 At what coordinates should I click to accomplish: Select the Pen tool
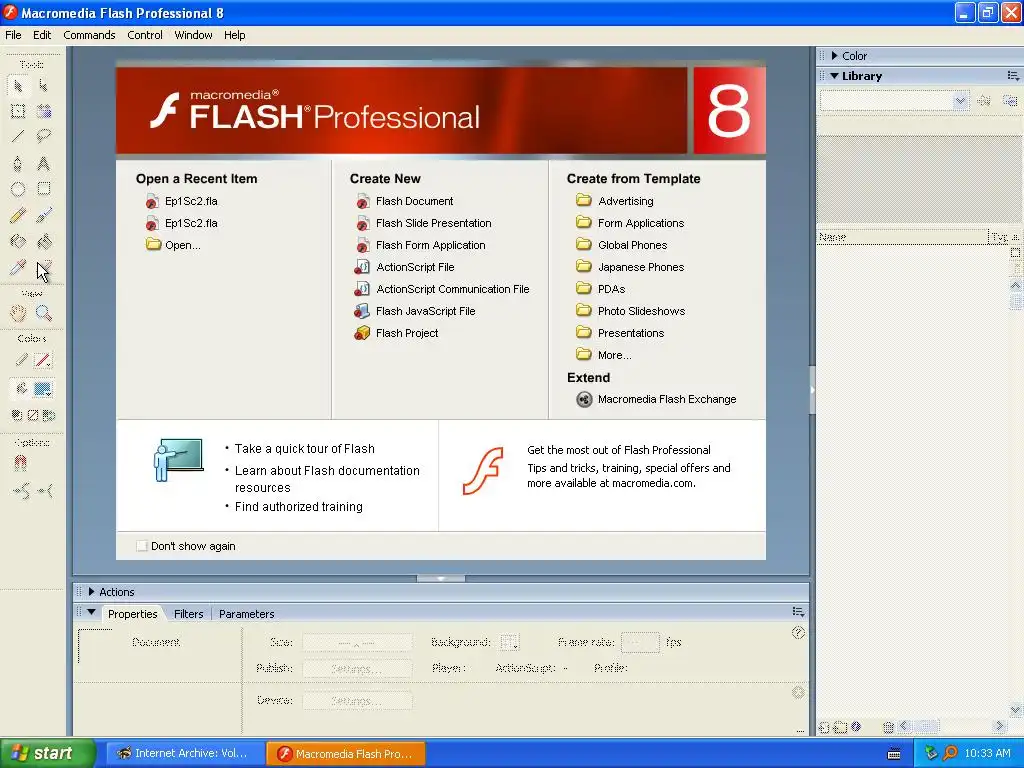[18, 163]
